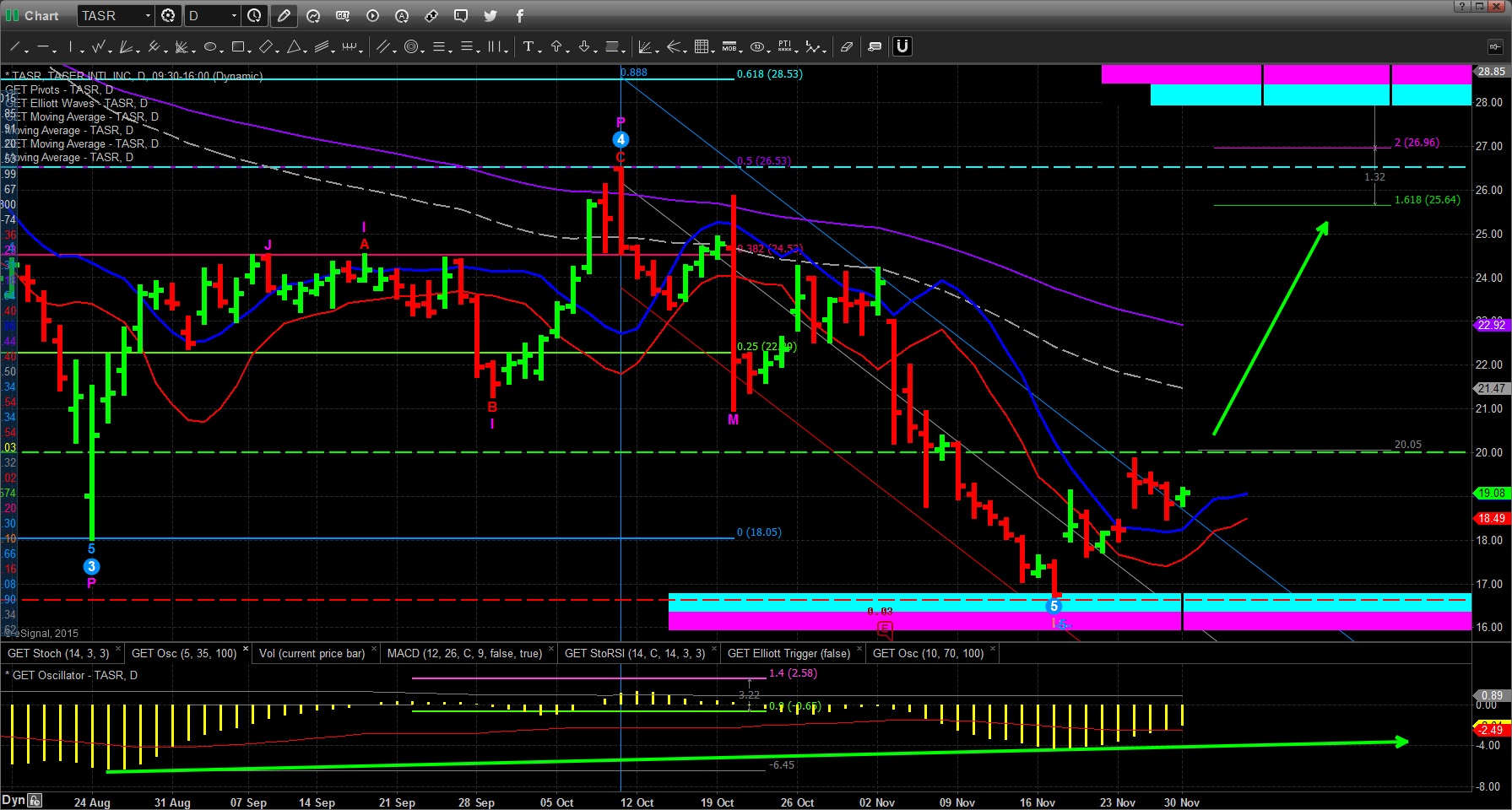
Task: Click the 0.618 (28.53) Fibonacci label
Action: pyautogui.click(x=769, y=73)
